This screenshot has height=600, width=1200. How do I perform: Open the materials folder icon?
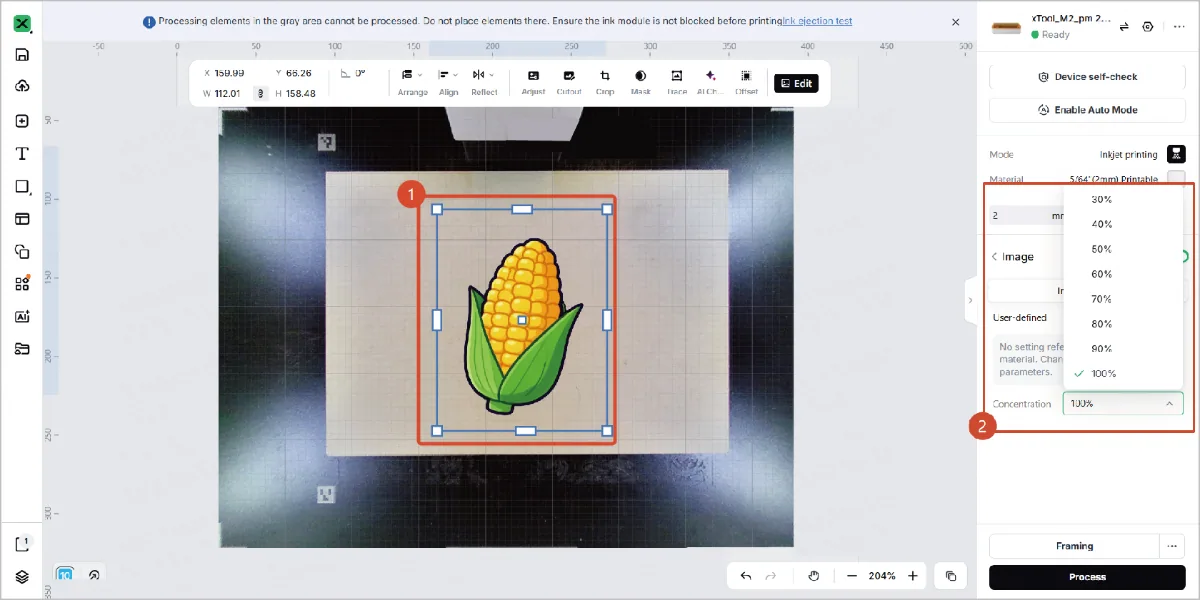[22, 349]
